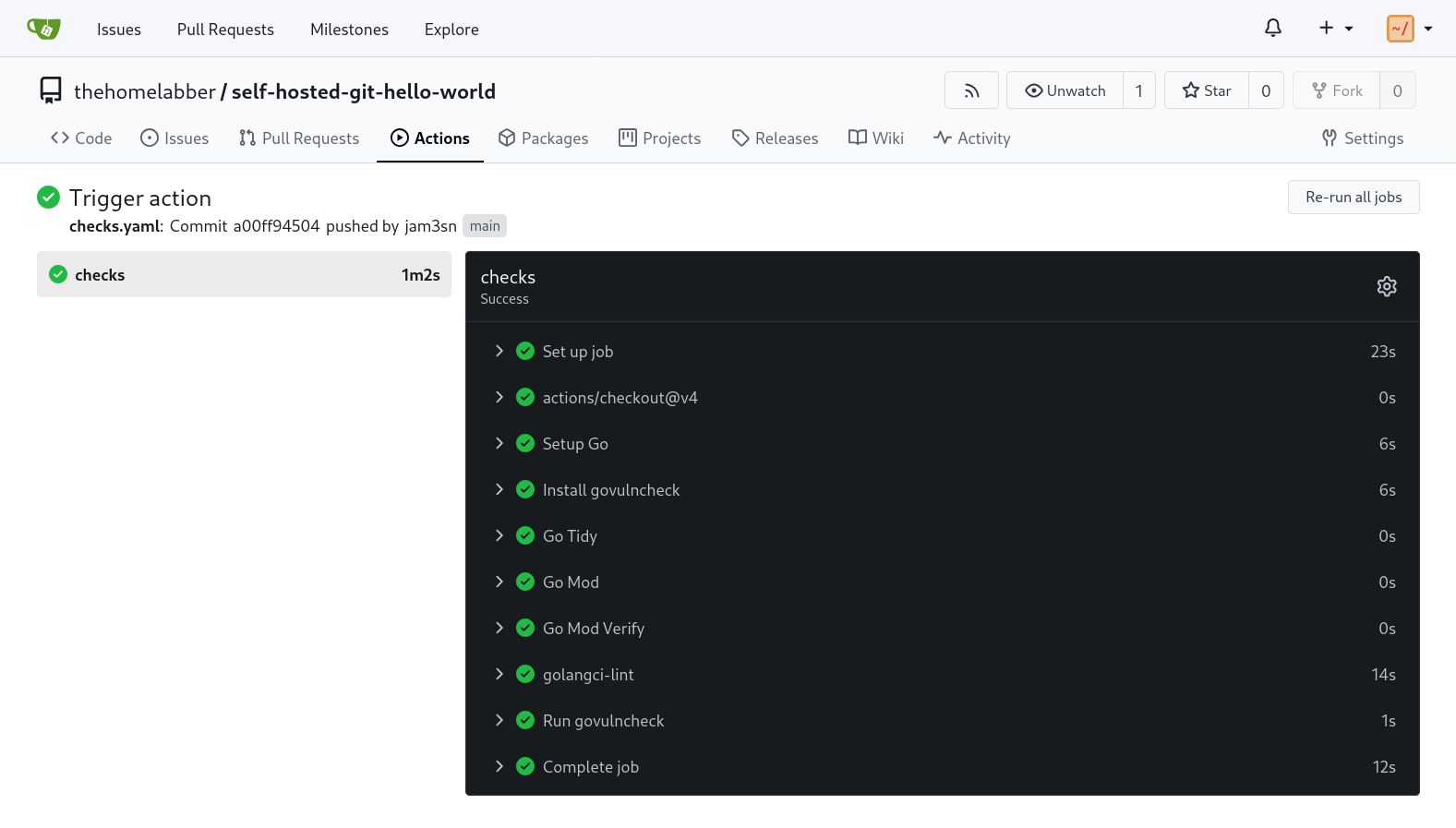
Task: Click the golangci-lint success checkmark
Action: [525, 674]
